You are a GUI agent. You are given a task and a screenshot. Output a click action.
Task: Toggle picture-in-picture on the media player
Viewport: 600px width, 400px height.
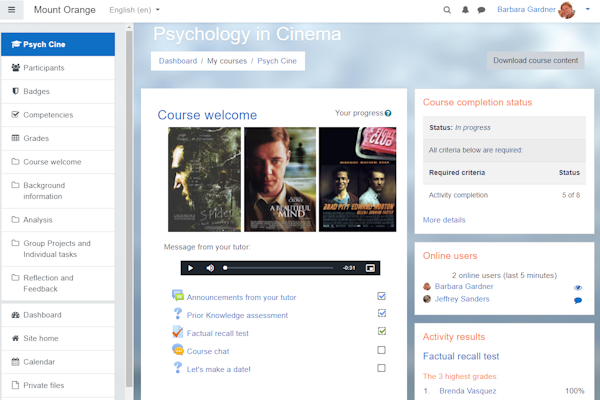point(370,268)
